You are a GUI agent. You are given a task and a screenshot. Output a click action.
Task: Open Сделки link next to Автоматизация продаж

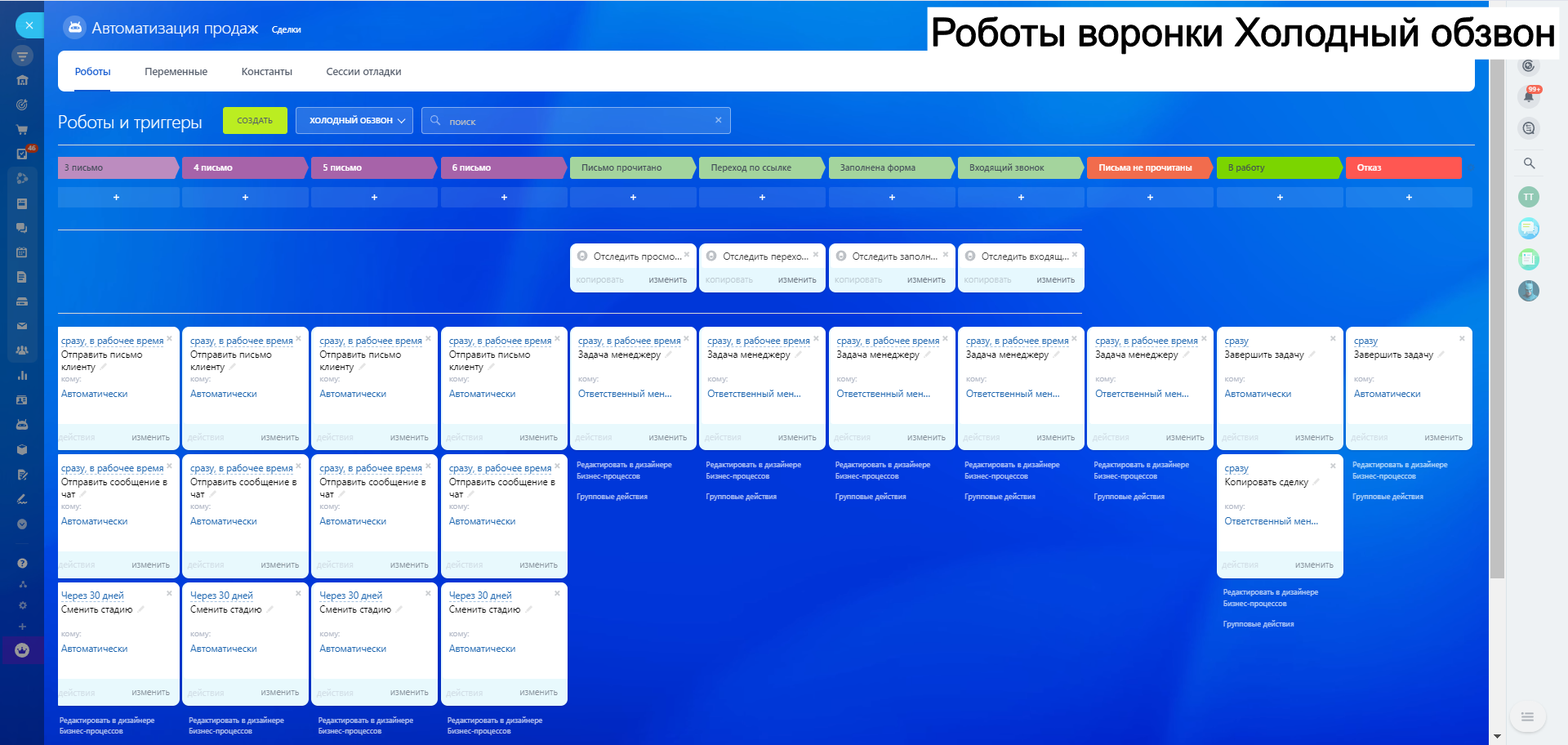(287, 29)
